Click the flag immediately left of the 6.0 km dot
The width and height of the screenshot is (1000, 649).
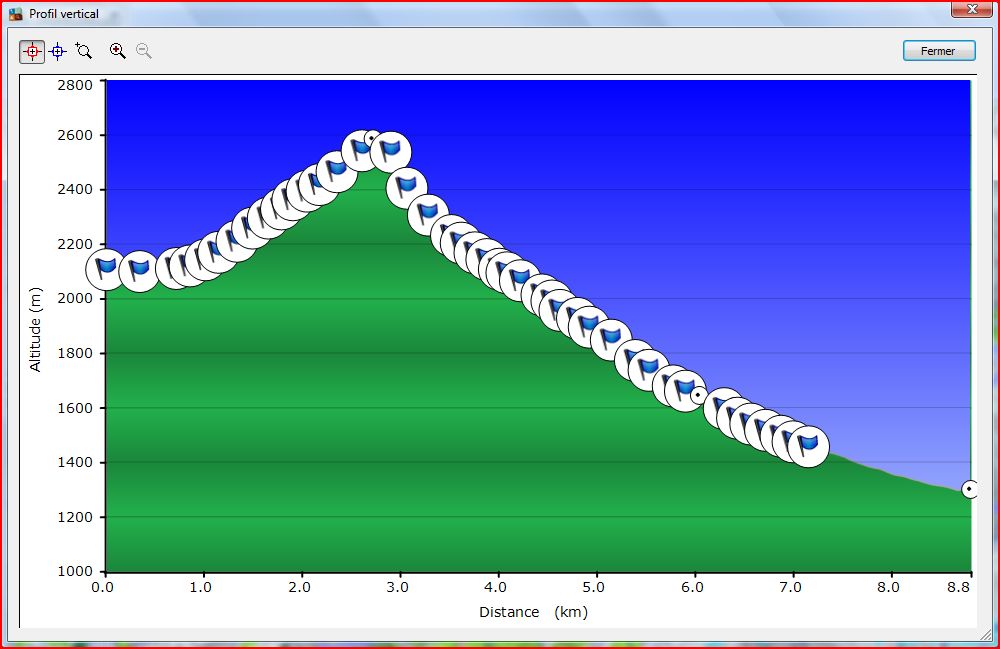coord(684,388)
